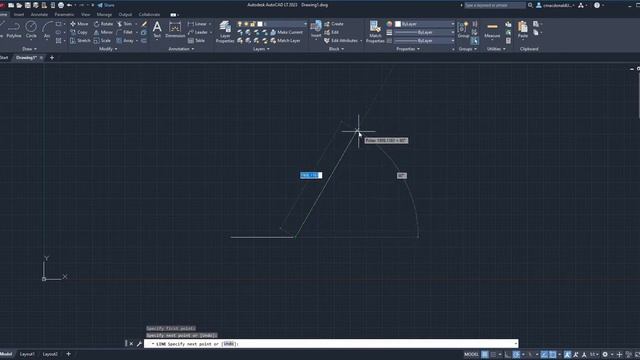
Task: Open the Parametric ribbon tab
Action: [x=64, y=14]
